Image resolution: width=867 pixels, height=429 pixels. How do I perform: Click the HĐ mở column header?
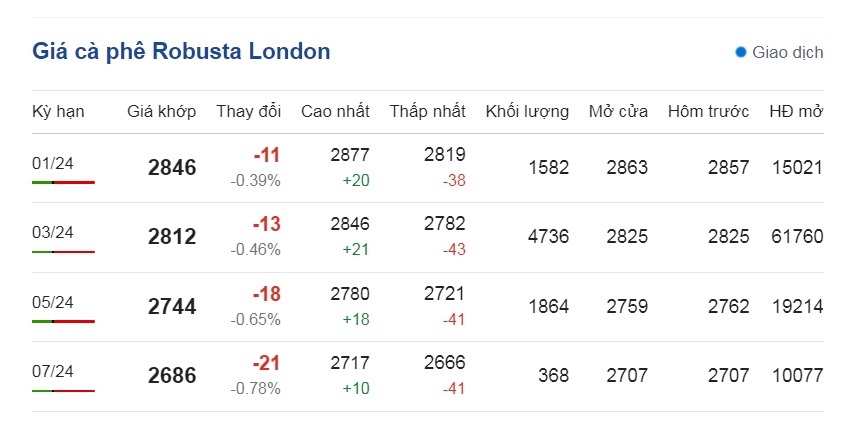(x=796, y=112)
